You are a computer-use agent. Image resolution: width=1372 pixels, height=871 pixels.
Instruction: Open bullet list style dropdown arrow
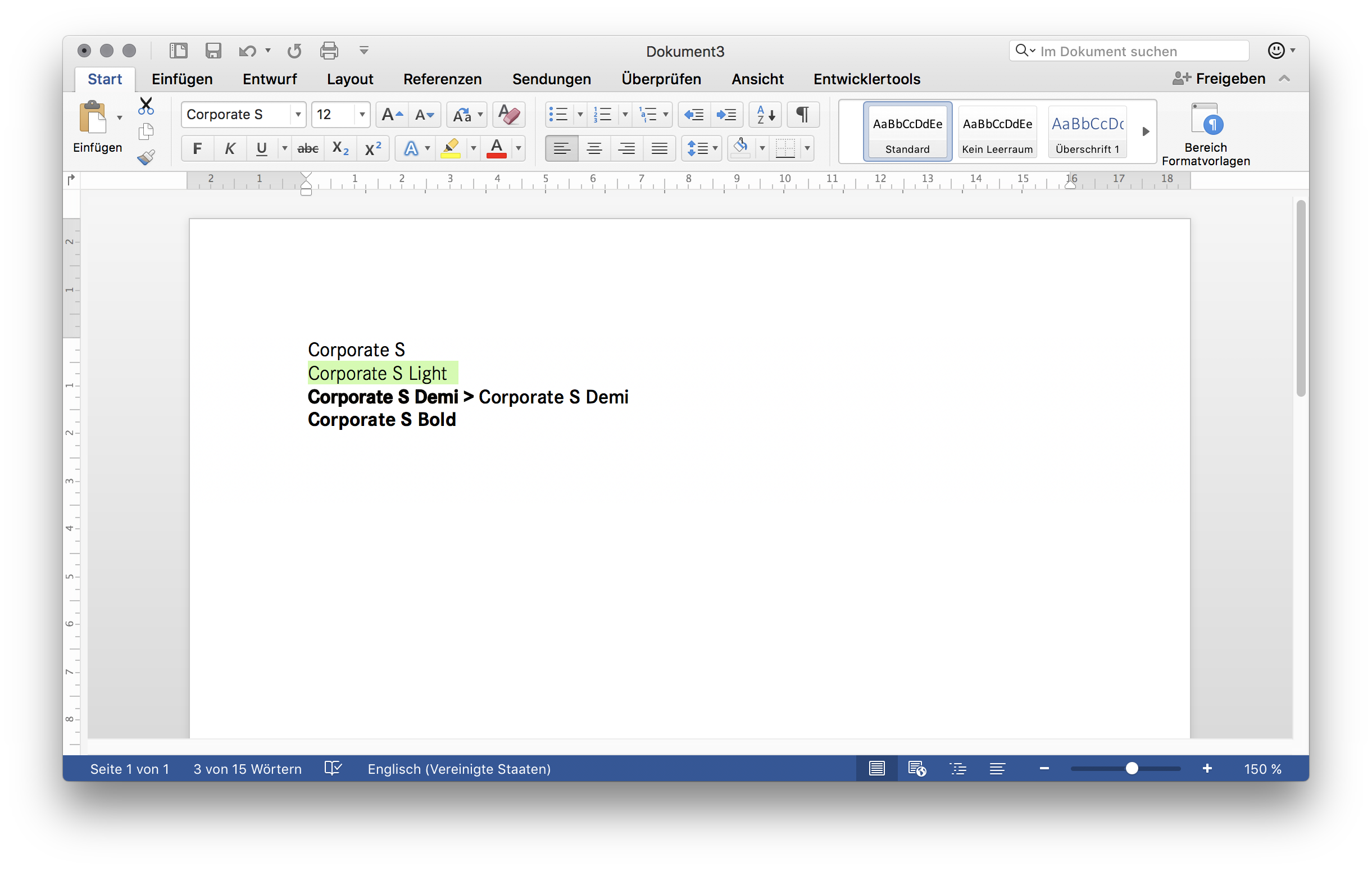[580, 115]
